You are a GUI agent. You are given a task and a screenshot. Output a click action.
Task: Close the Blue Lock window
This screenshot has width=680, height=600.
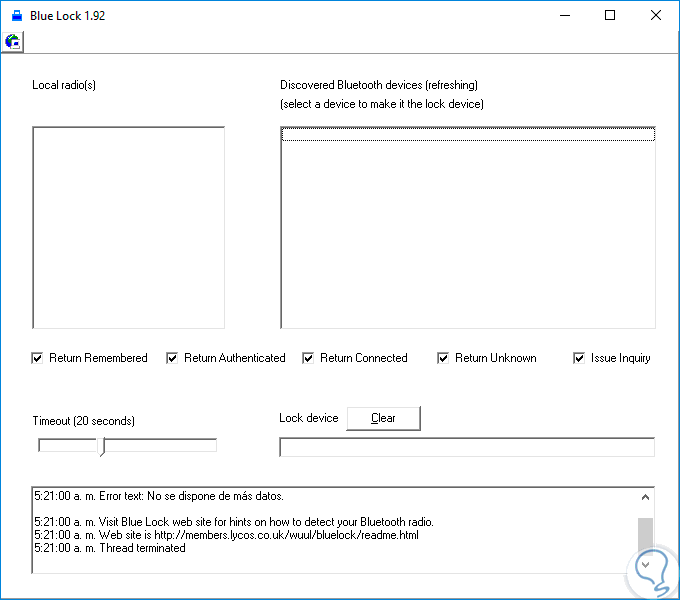tap(656, 16)
